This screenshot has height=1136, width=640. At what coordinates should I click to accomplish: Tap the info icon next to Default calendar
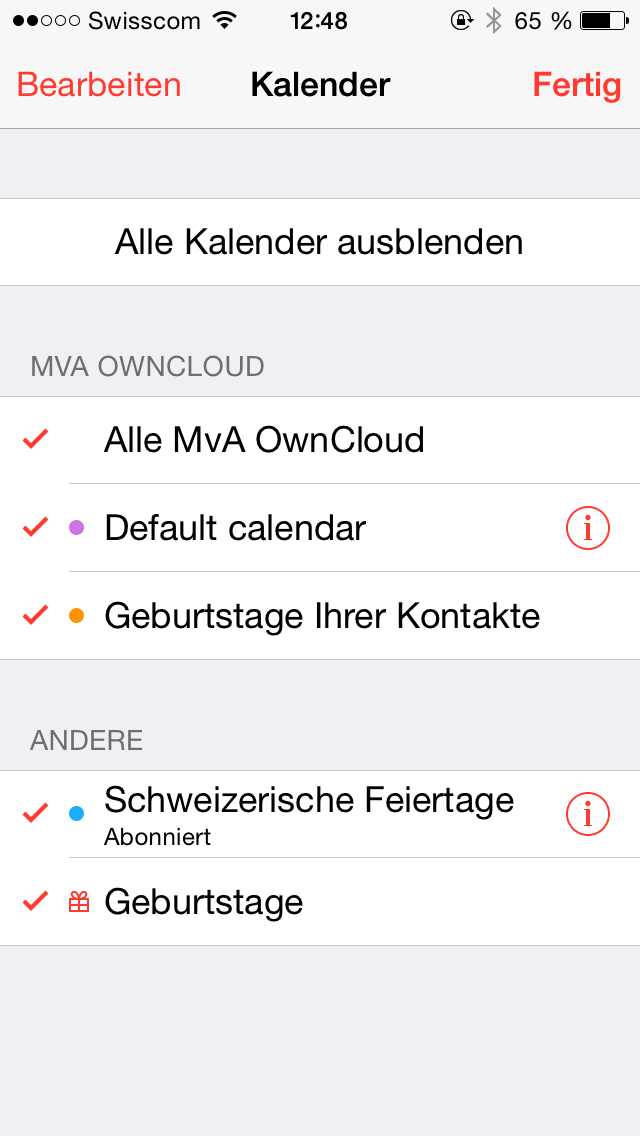coord(588,527)
